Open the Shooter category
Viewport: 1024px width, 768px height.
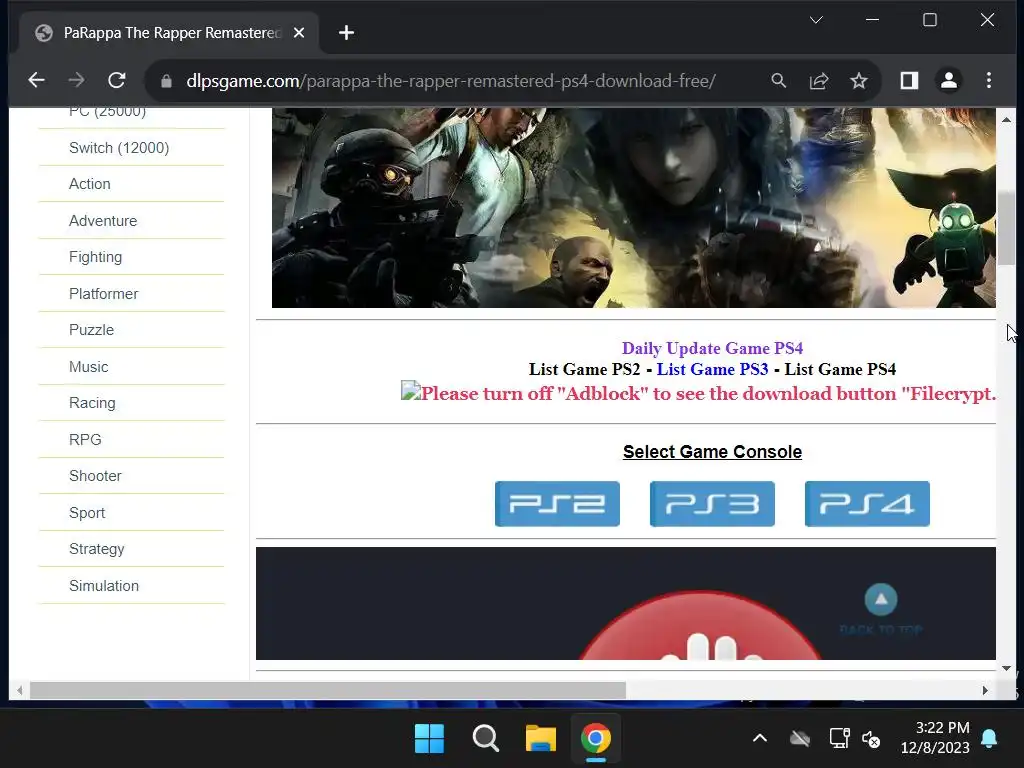pyautogui.click(x=95, y=476)
